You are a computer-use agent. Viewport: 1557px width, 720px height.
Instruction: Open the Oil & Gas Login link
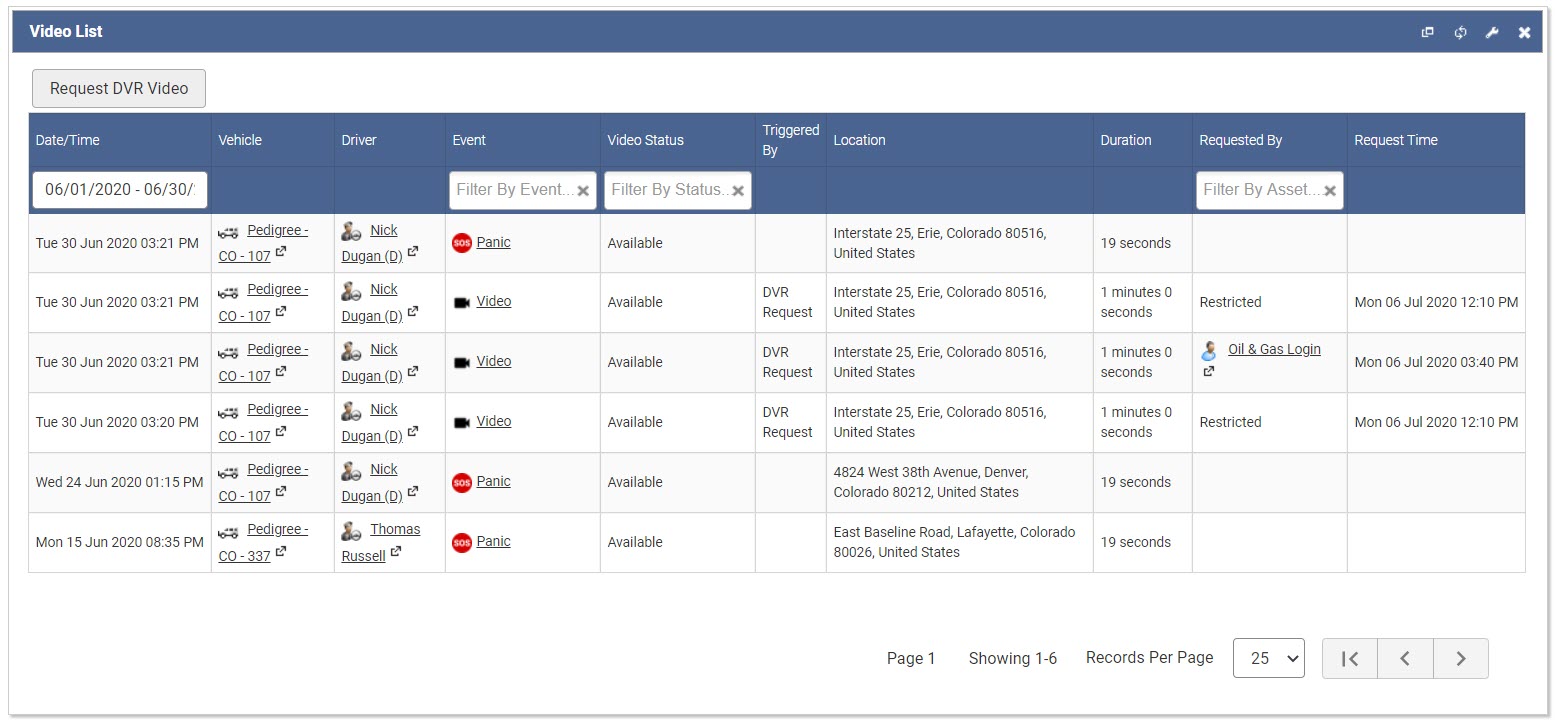tap(1274, 349)
